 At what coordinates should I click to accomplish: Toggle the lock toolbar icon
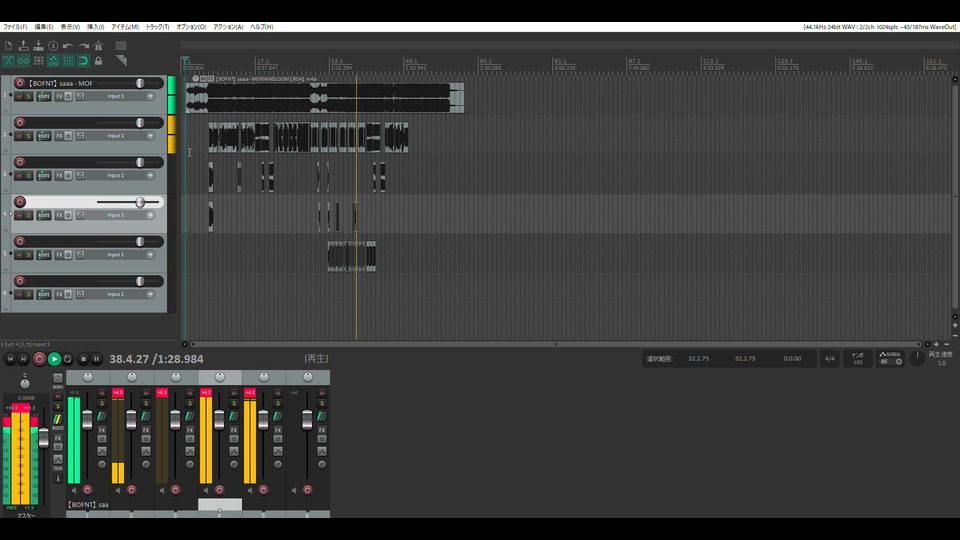pos(99,61)
